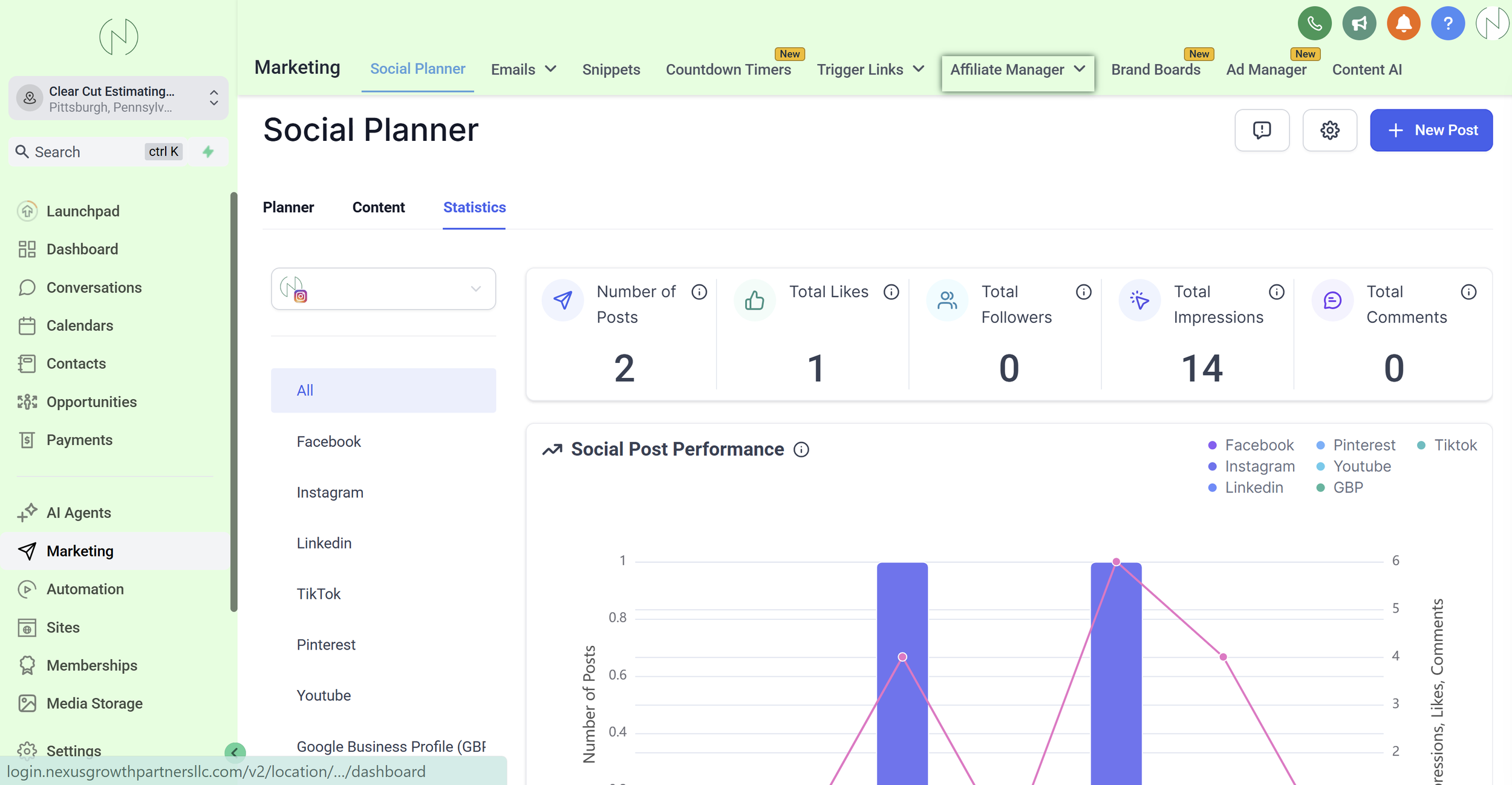1512x785 pixels.
Task: Click the sidebar Search field
Action: [100, 152]
